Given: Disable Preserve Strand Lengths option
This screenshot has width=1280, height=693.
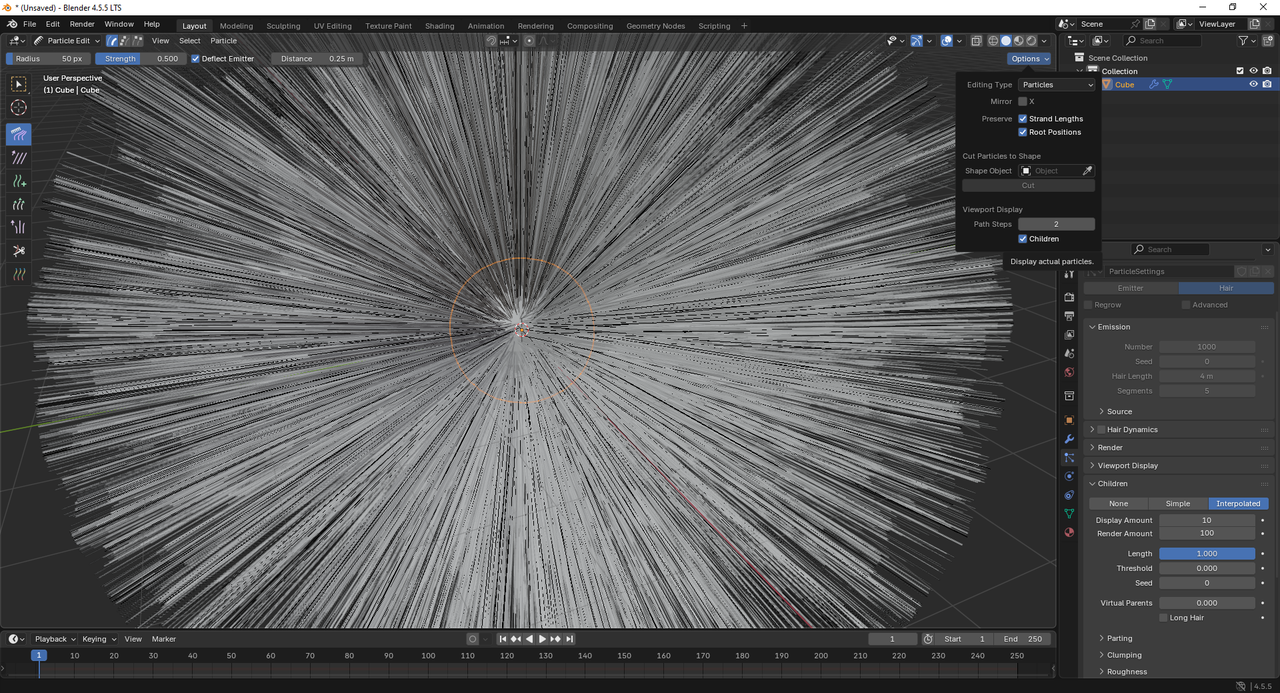Looking at the screenshot, I should point(1023,119).
